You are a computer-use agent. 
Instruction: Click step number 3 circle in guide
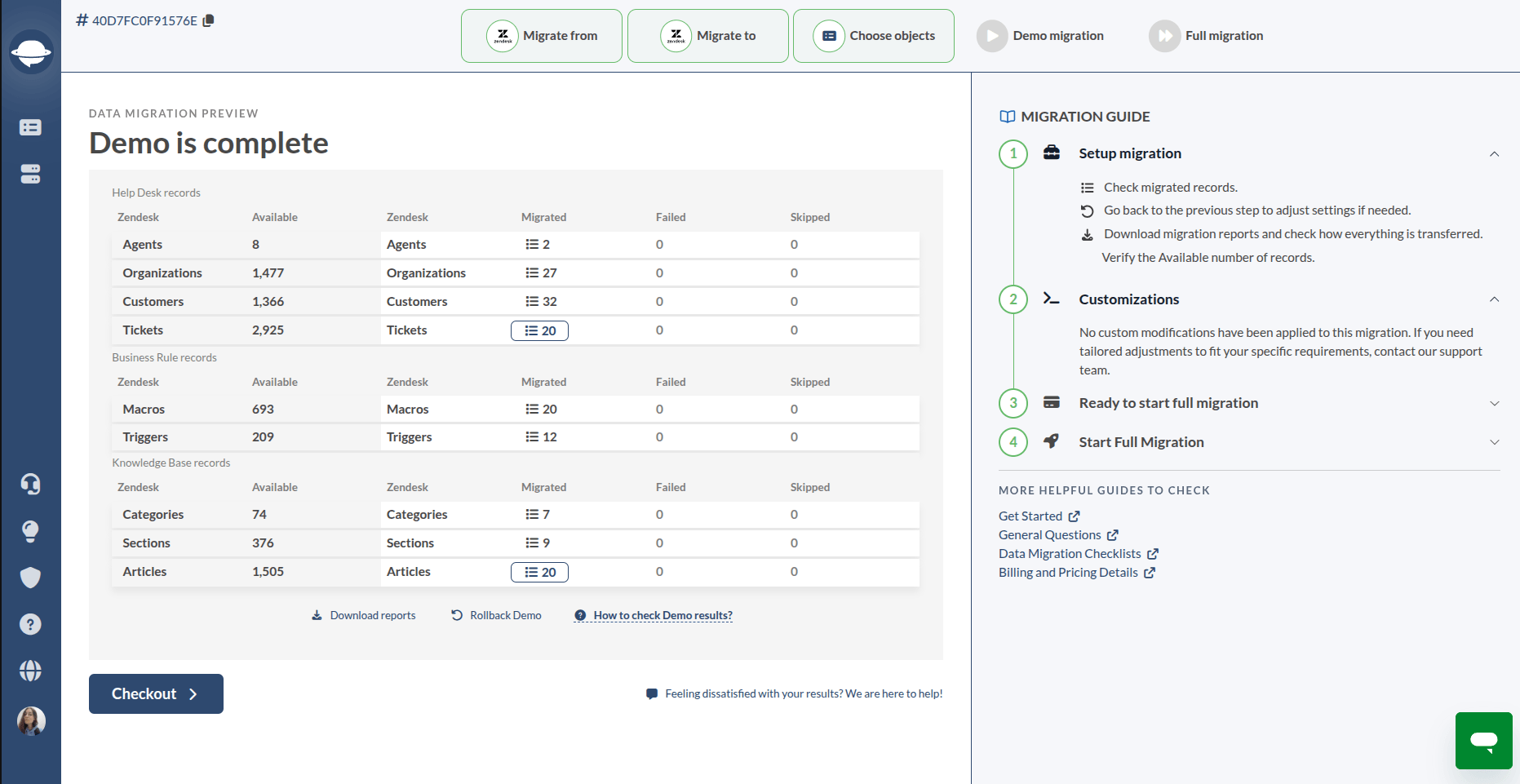click(x=1013, y=403)
